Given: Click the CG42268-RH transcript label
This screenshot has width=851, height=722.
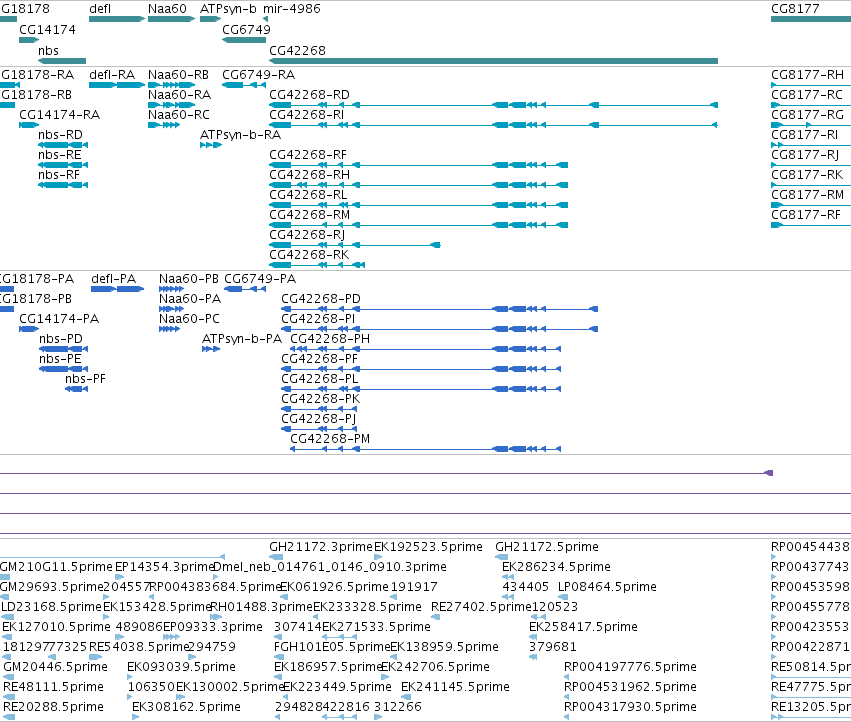Looking at the screenshot, I should tap(309, 175).
